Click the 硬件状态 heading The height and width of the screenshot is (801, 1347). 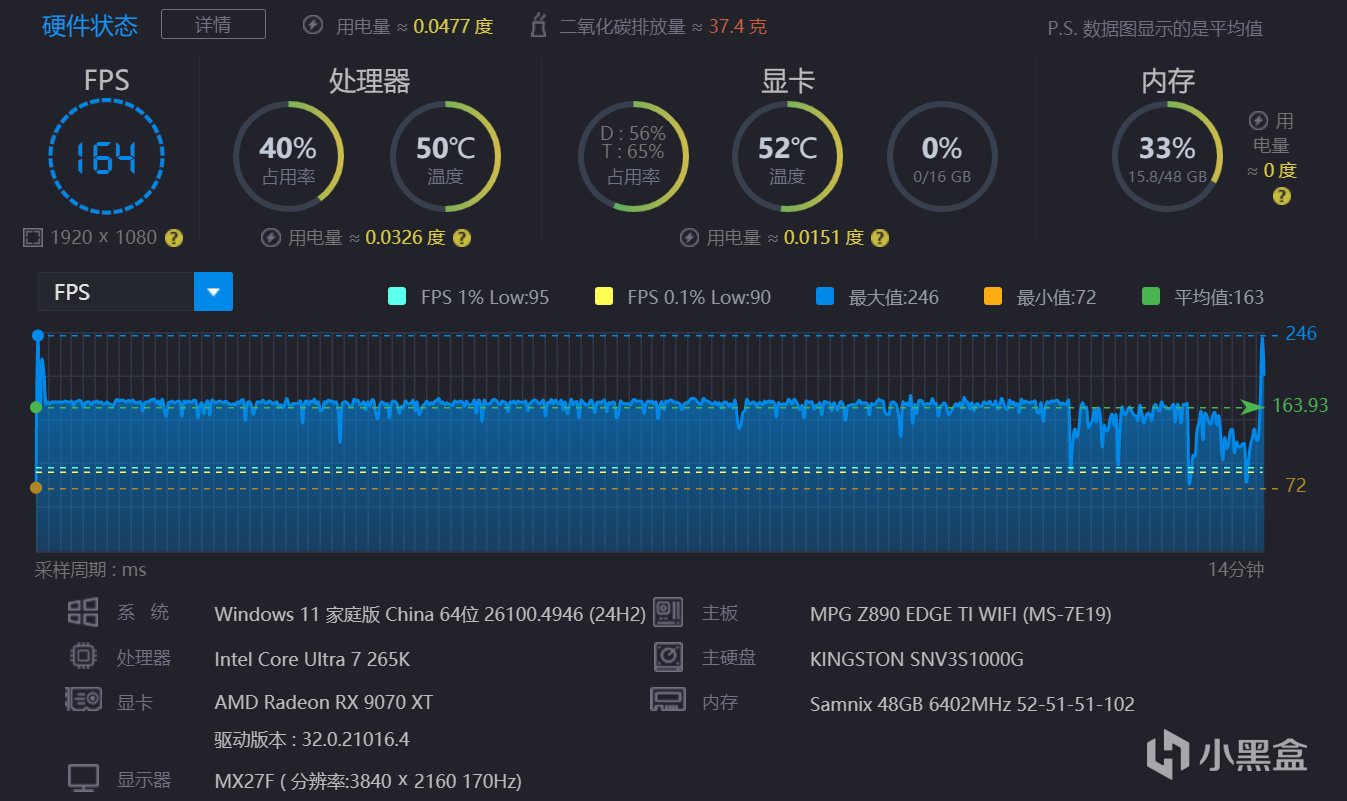click(x=90, y=26)
